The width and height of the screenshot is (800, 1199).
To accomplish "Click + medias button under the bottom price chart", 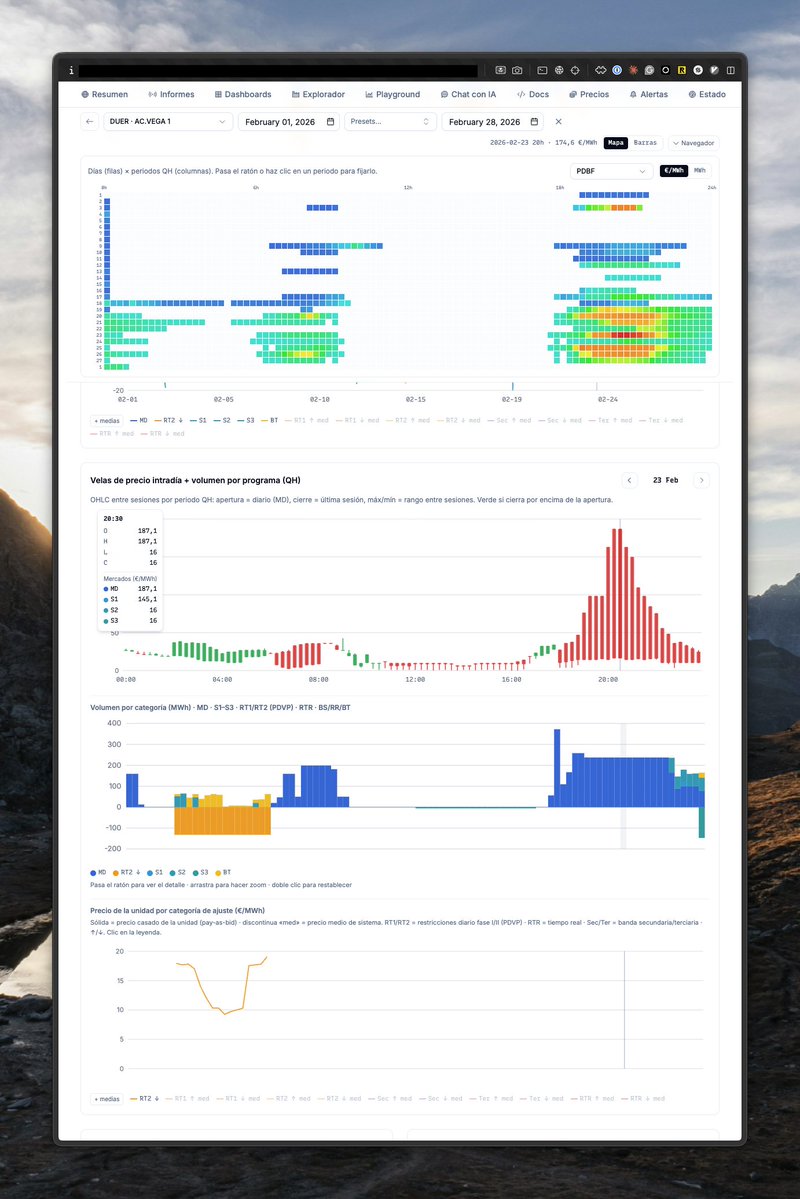I will coord(107,1099).
